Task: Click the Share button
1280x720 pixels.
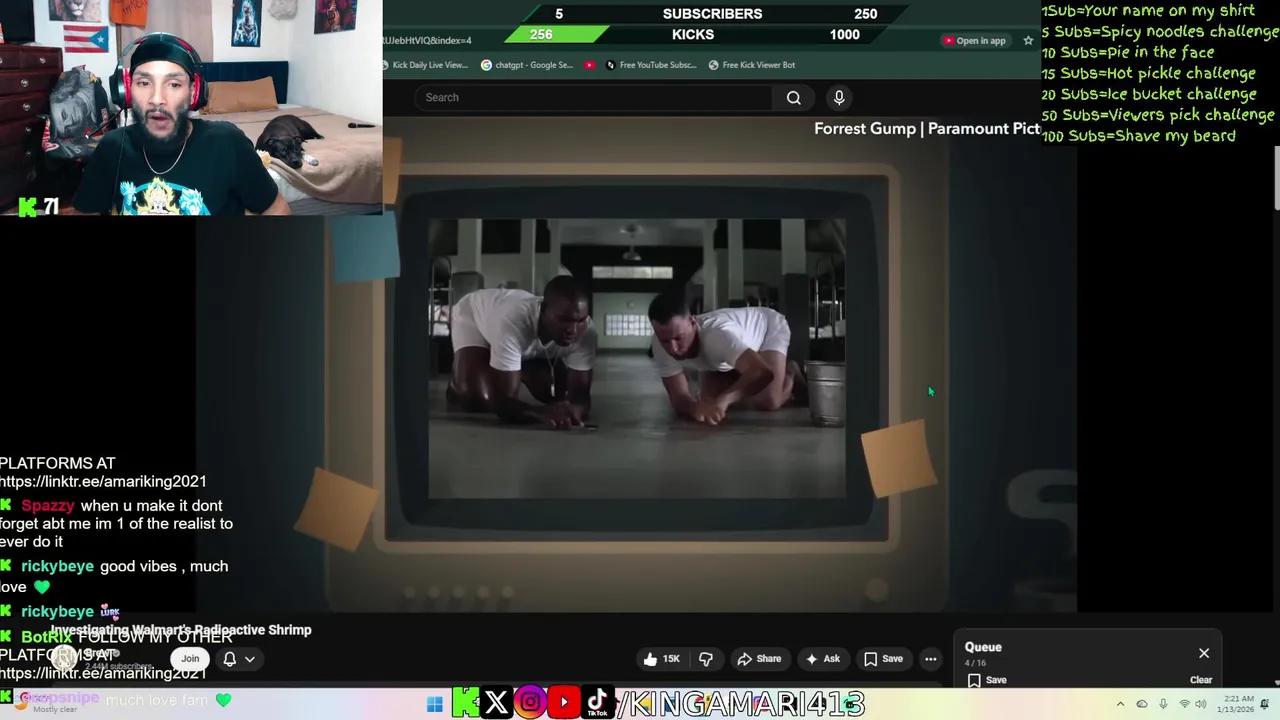Action: 759,659
